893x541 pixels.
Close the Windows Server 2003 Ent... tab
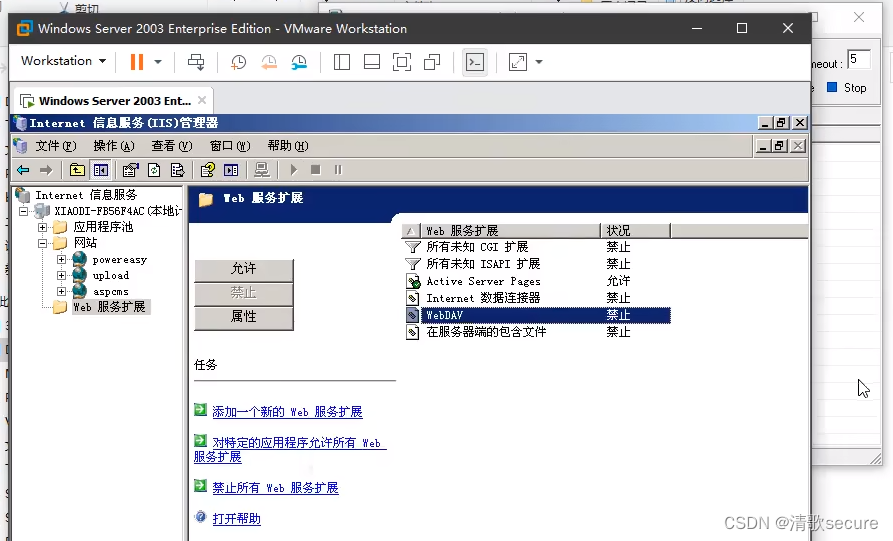point(202,100)
